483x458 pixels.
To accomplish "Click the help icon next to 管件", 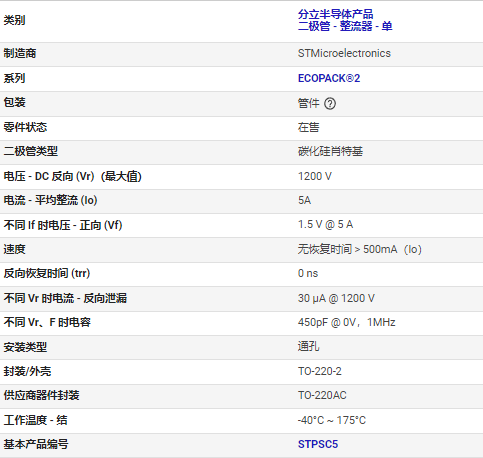I will tap(330, 104).
